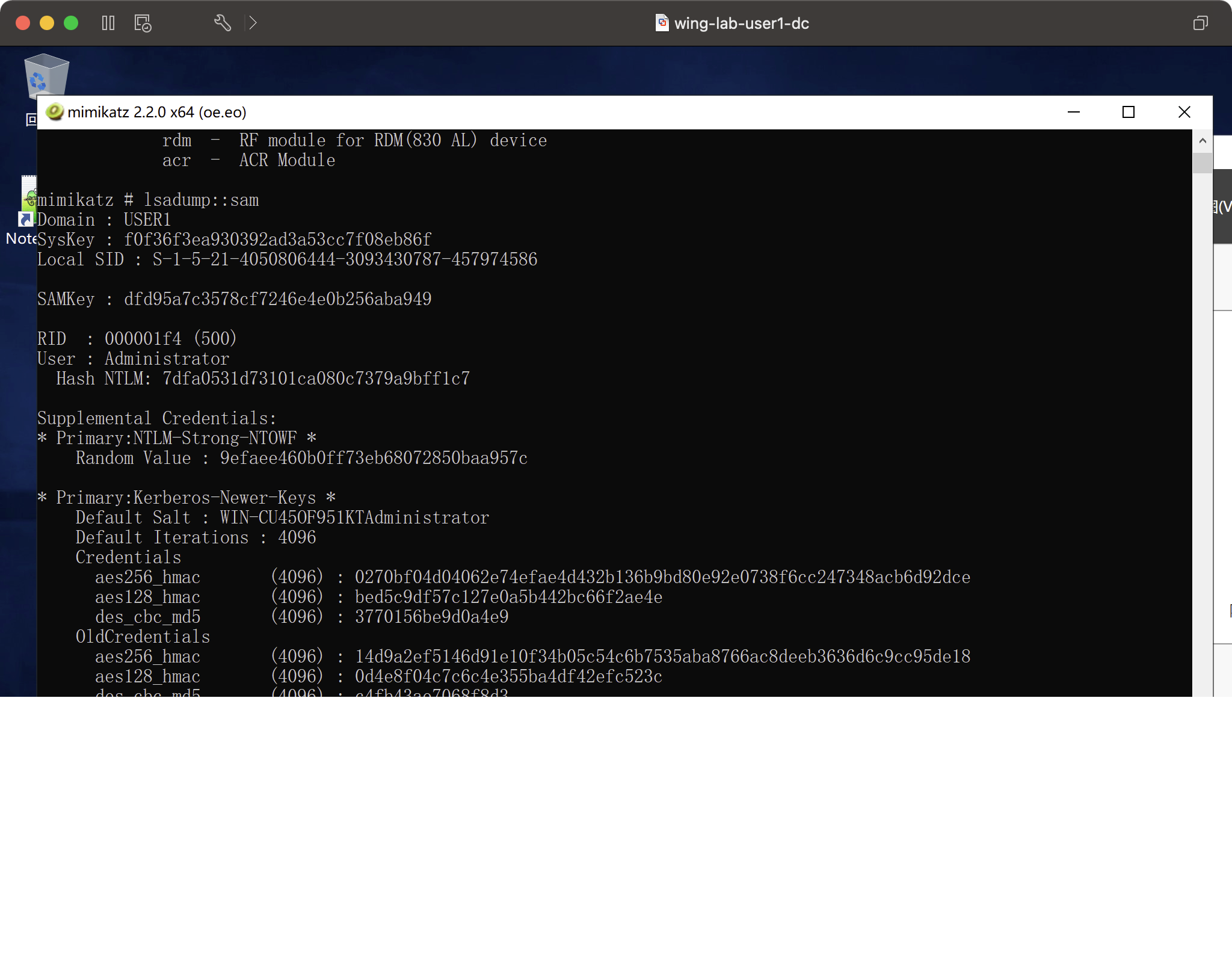Open VM settings wrench icon
Image resolution: width=1232 pixels, height=970 pixels.
(x=223, y=23)
